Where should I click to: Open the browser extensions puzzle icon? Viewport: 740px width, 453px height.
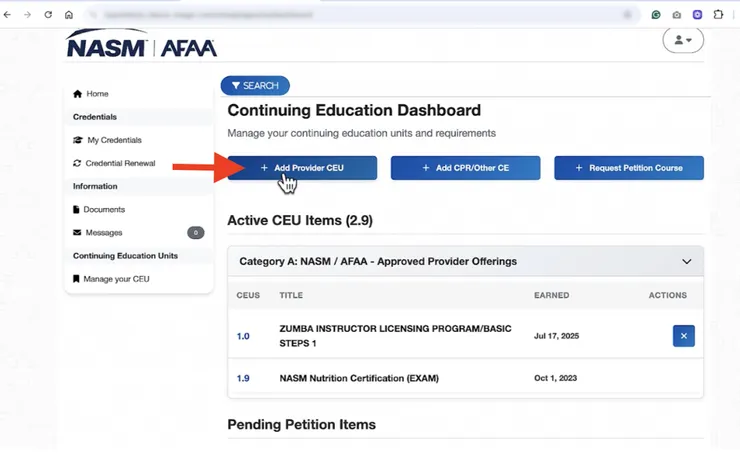[x=718, y=15]
